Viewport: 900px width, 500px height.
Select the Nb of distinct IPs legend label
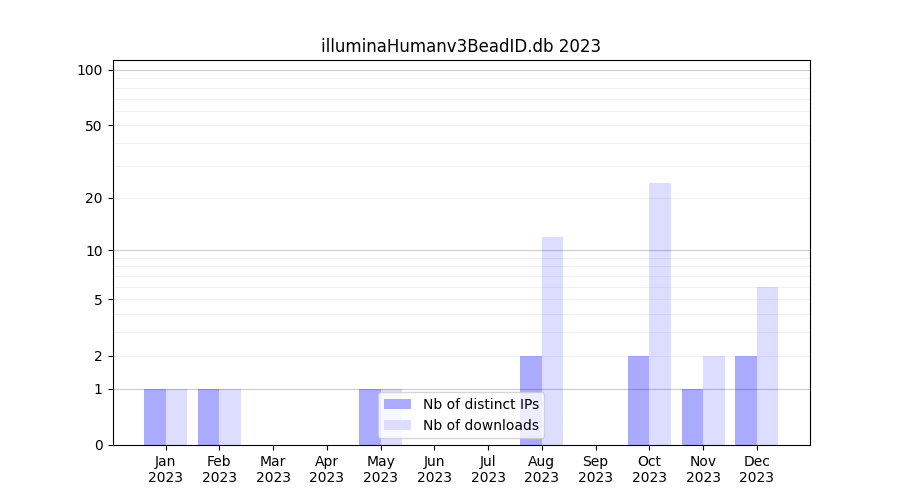pos(480,404)
